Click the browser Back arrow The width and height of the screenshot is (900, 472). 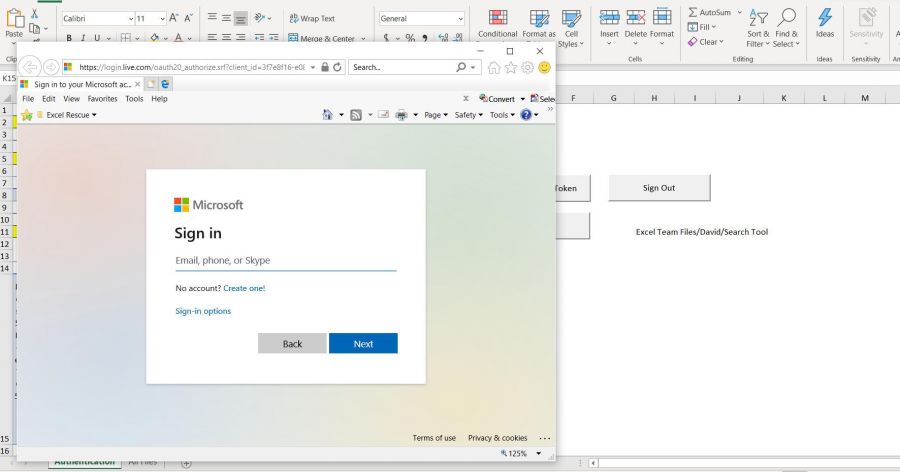tap(30, 67)
